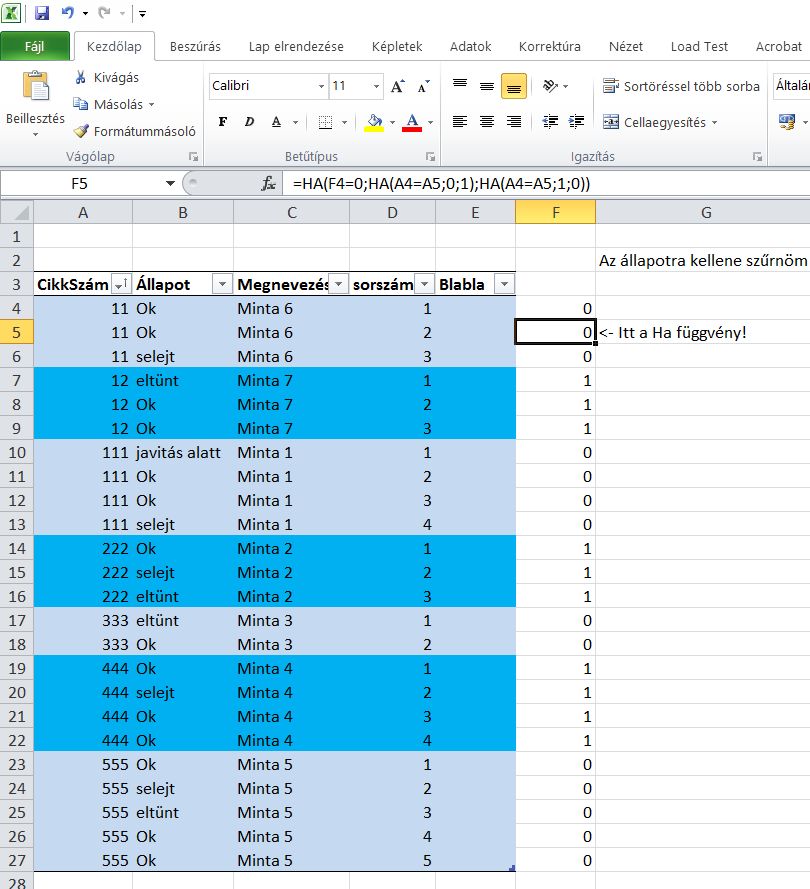Click Másolás (copy)
Viewport: 810px width, 889px height.
(x=109, y=104)
